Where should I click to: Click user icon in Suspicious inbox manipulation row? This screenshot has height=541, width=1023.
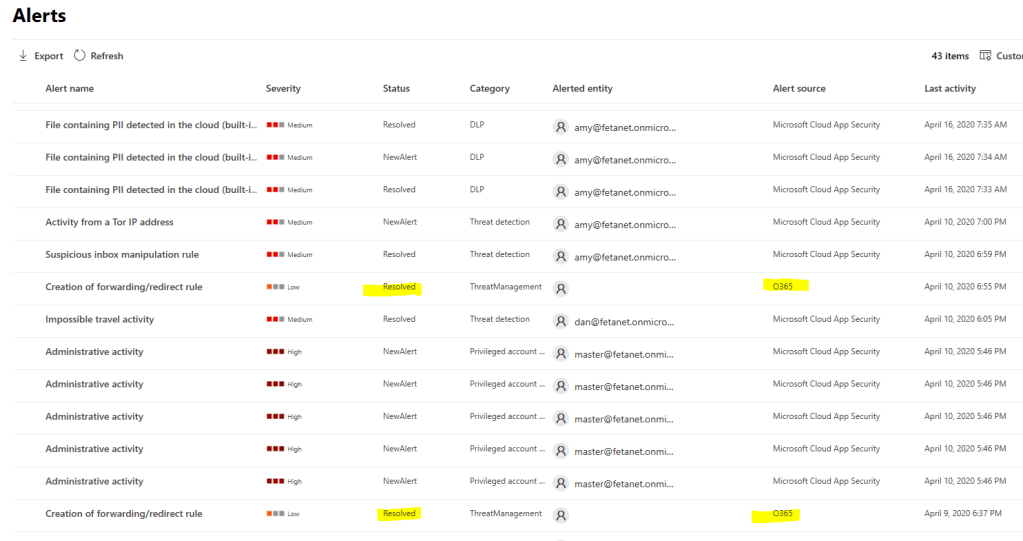click(561, 255)
